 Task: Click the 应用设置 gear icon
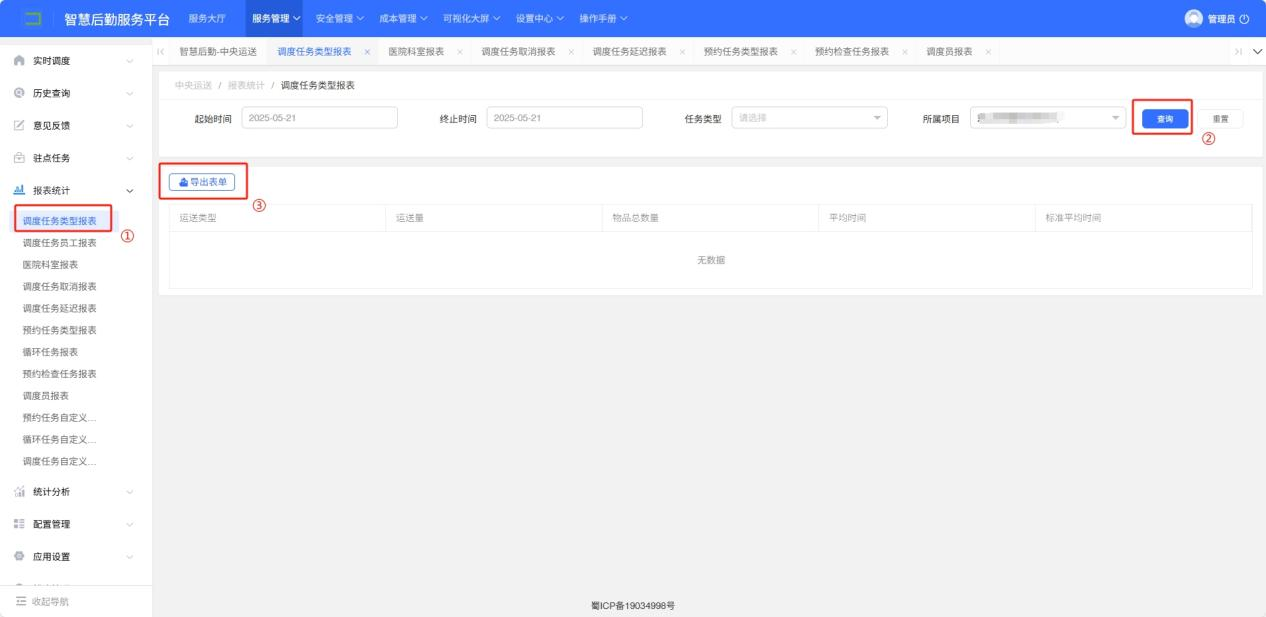point(18,556)
